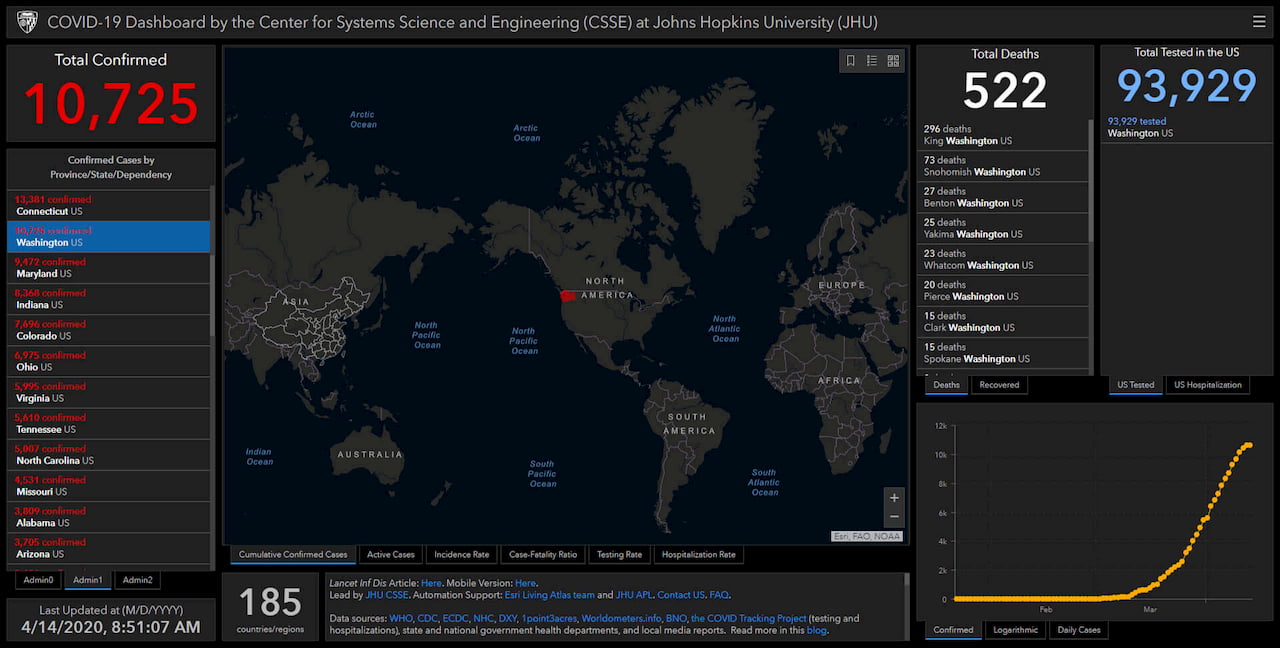Viewport: 1280px width, 648px height.
Task: Select Tennessee US in the list
Action: click(109, 423)
